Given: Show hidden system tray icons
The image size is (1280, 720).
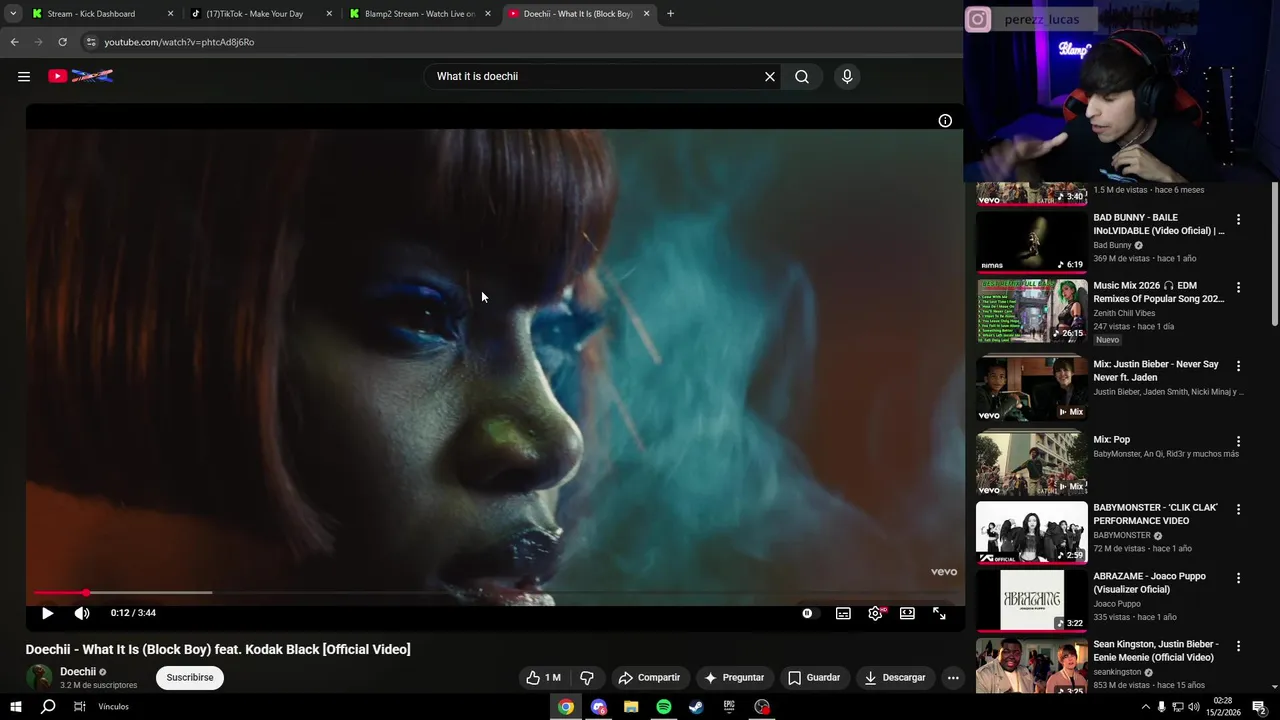Looking at the screenshot, I should [x=1145, y=707].
